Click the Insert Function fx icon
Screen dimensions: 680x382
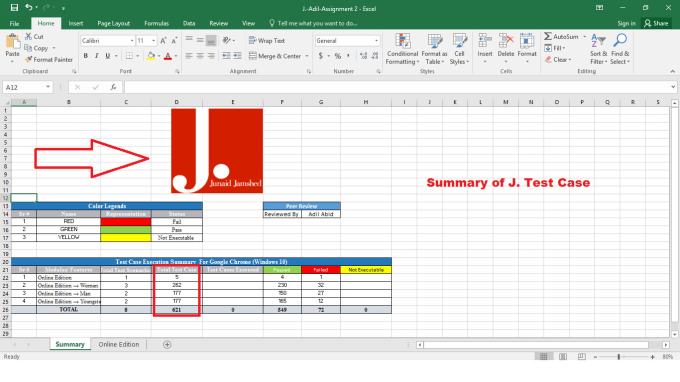coord(113,87)
